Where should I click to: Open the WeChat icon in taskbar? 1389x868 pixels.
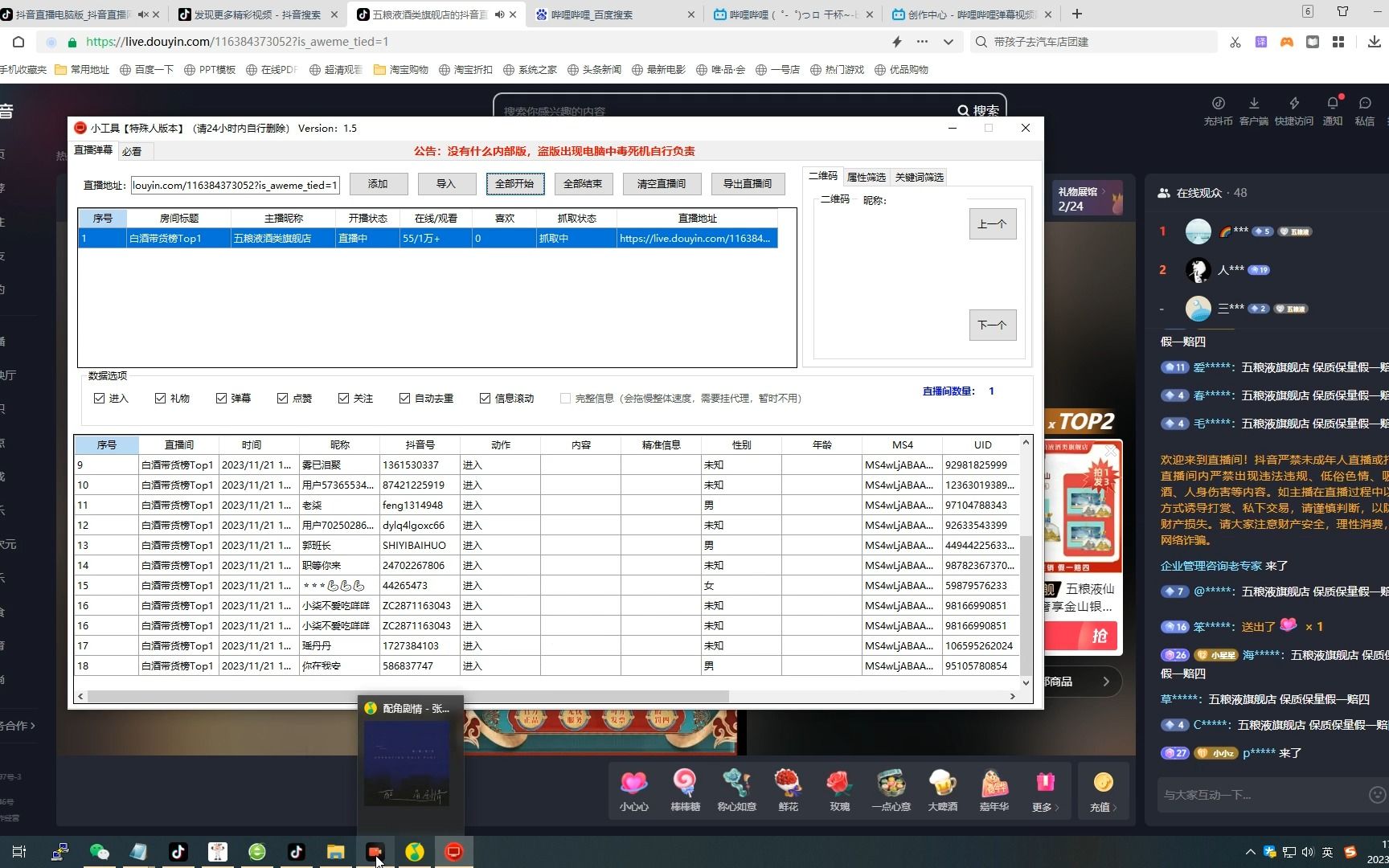100,852
